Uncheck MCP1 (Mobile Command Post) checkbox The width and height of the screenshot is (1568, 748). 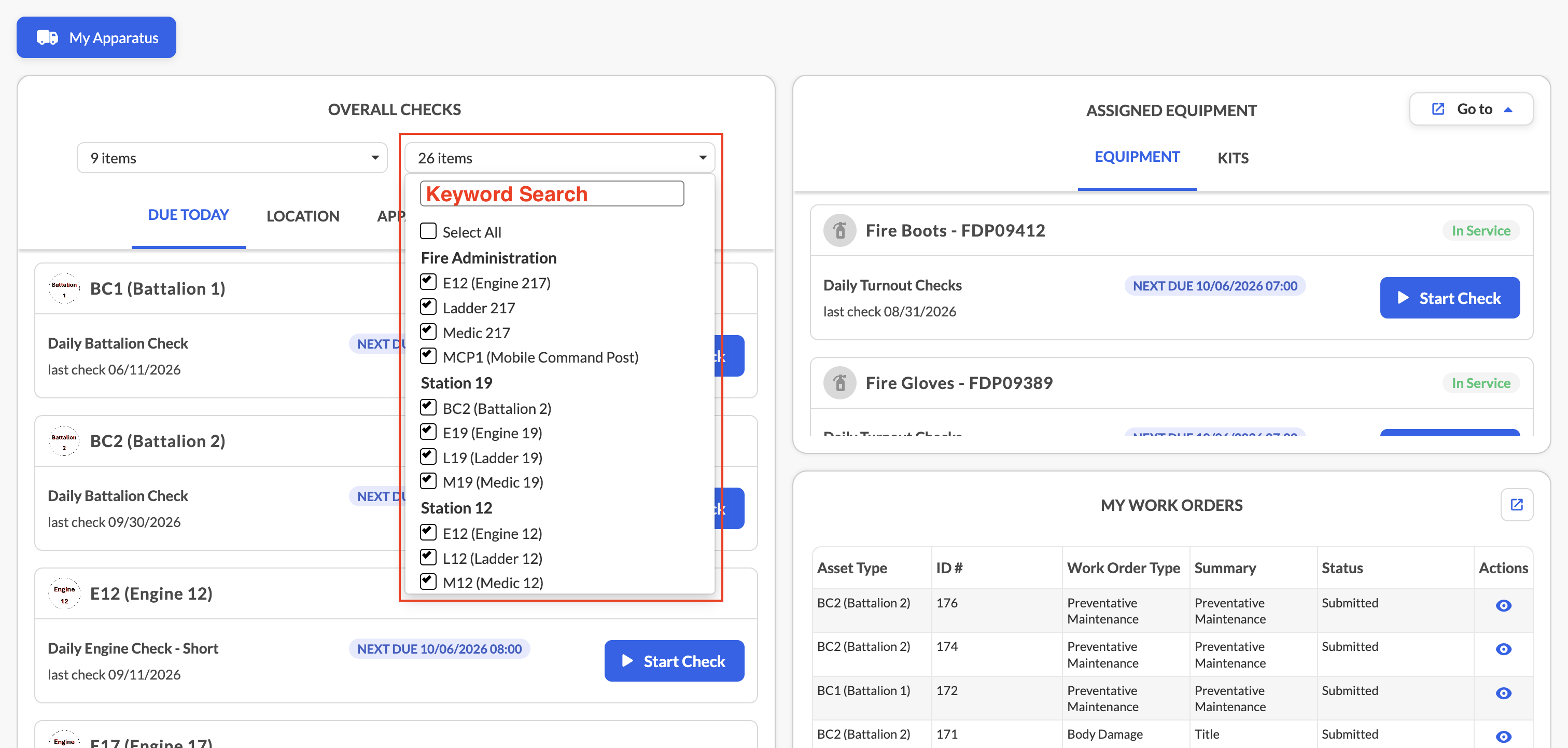pos(428,356)
